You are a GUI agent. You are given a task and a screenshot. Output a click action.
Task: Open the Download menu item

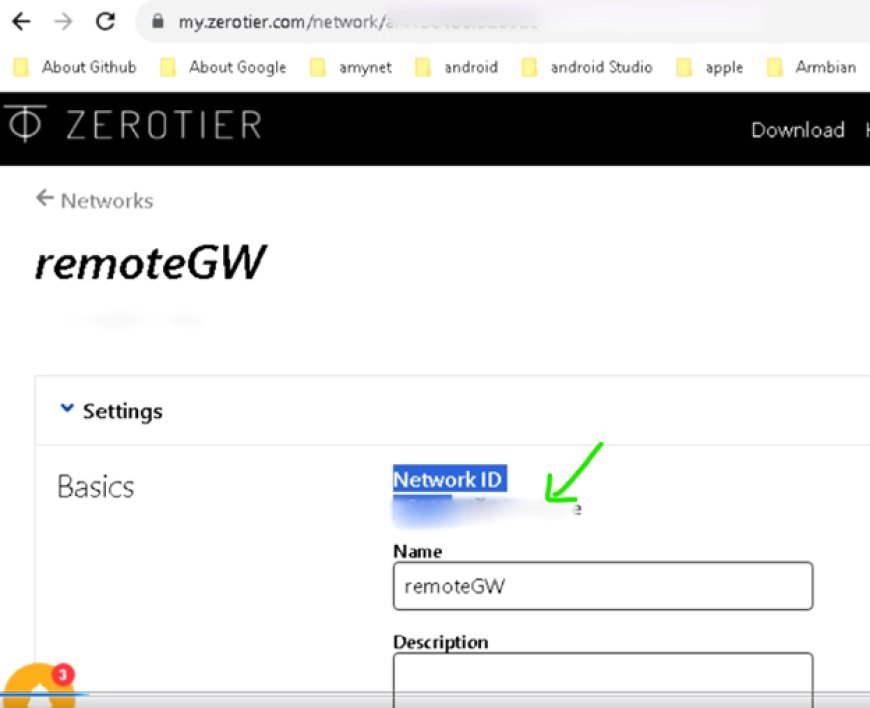[x=798, y=130]
